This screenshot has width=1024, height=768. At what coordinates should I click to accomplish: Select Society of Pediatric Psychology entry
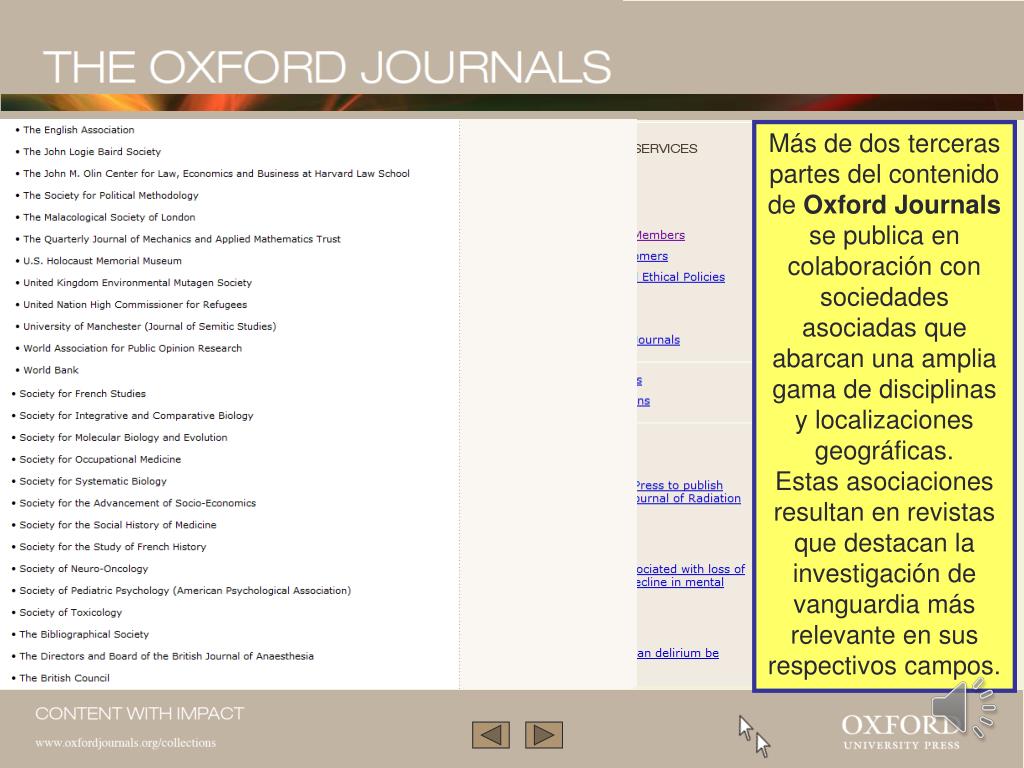tap(185, 590)
